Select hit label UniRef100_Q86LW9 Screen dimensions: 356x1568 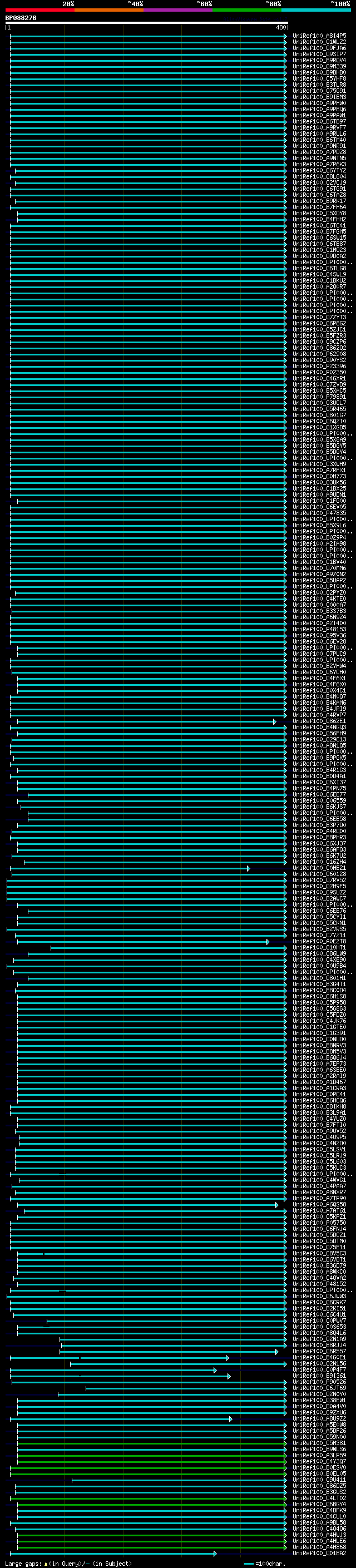[x=319, y=954]
